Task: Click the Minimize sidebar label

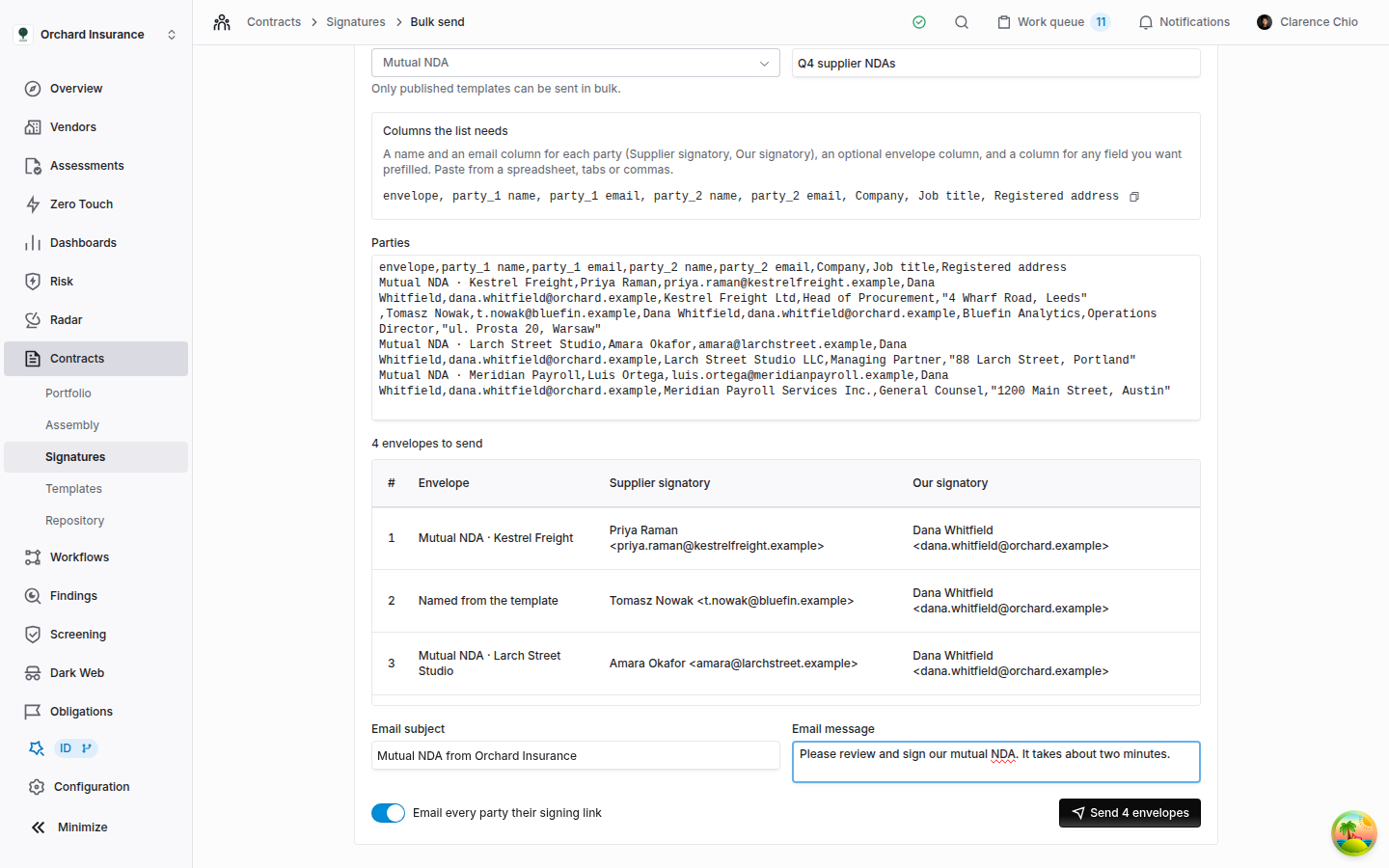Action: tap(83, 827)
